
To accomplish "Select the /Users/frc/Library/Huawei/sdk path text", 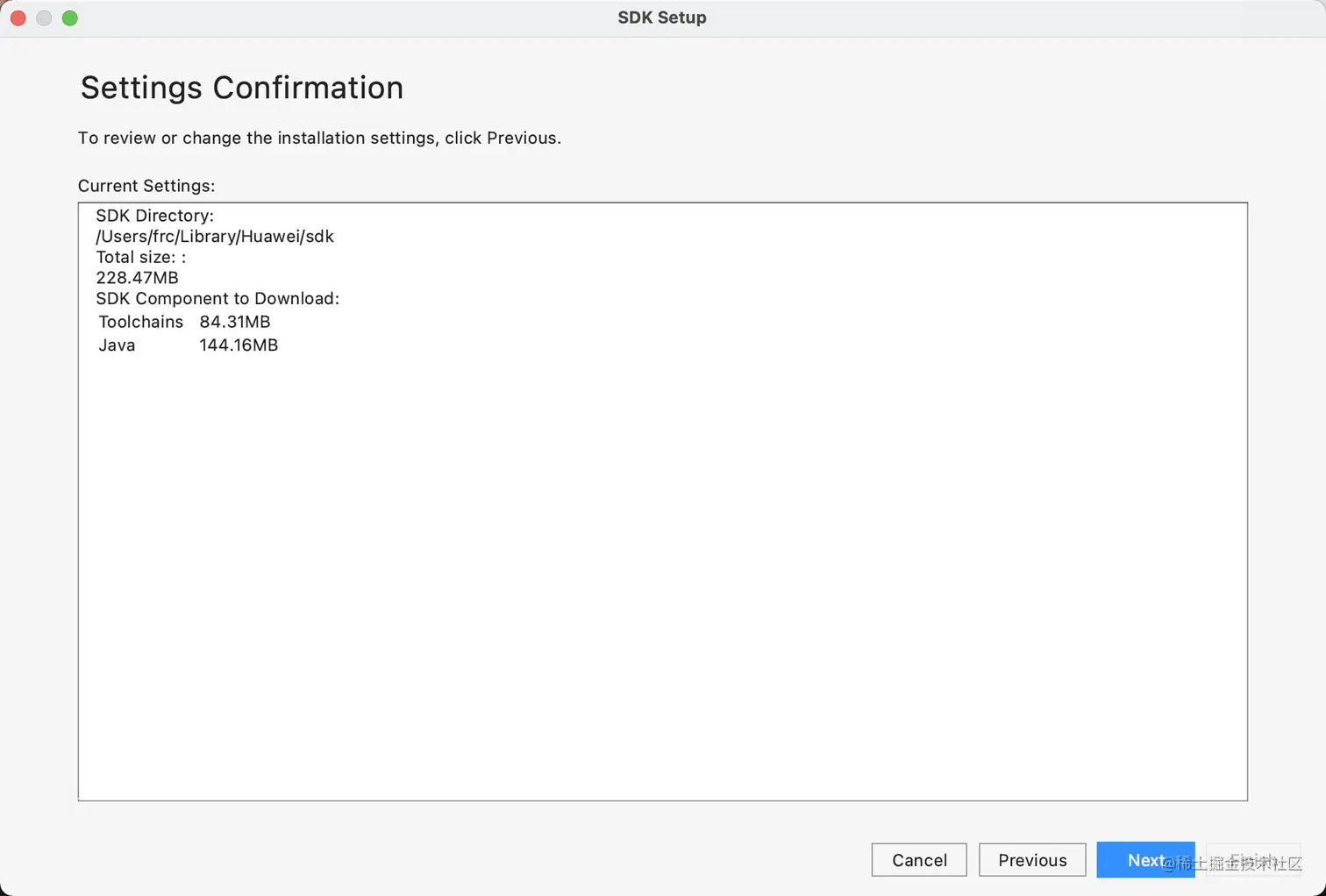I will point(215,237).
